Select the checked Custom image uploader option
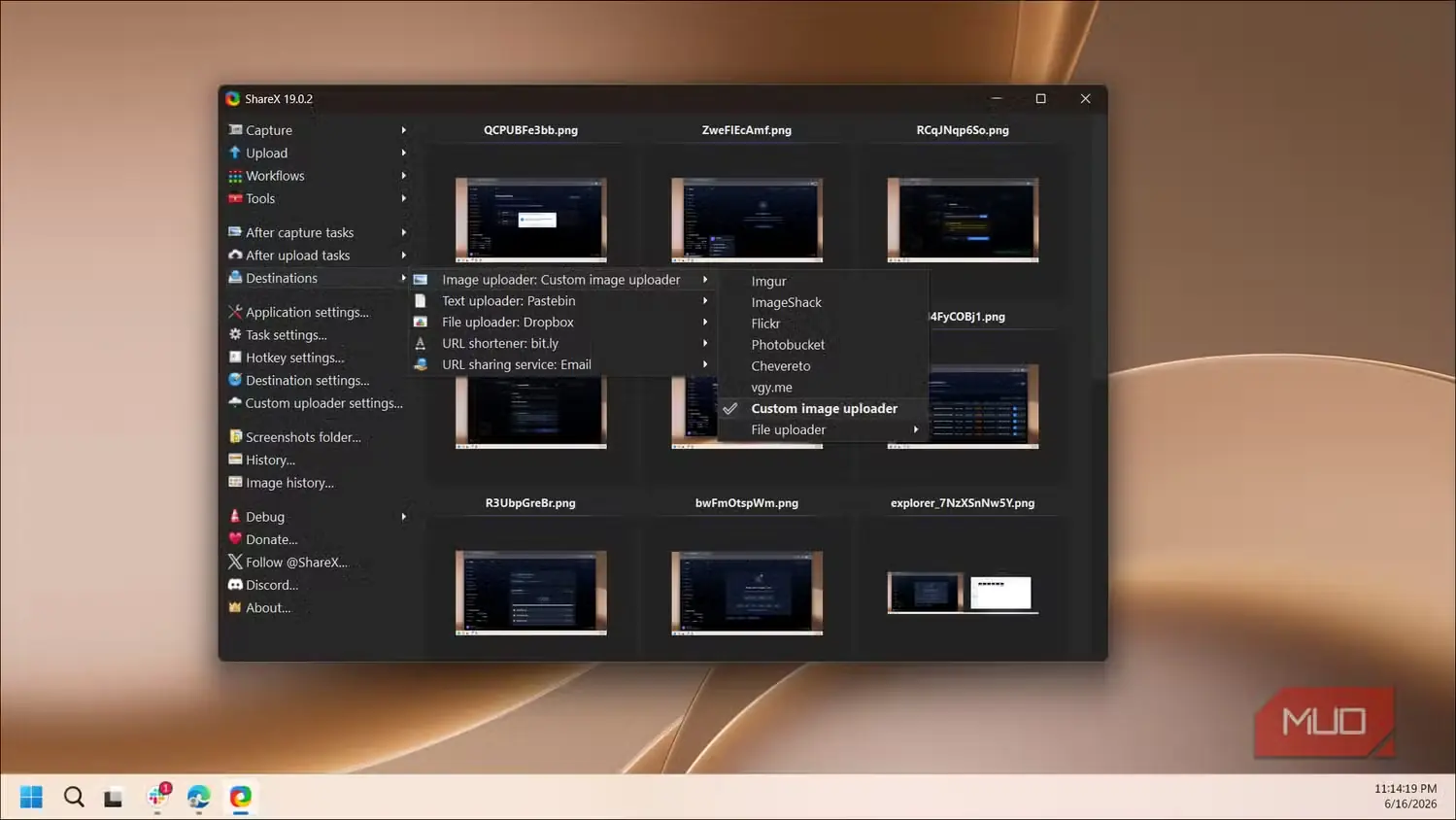This screenshot has height=820, width=1456. (x=822, y=409)
